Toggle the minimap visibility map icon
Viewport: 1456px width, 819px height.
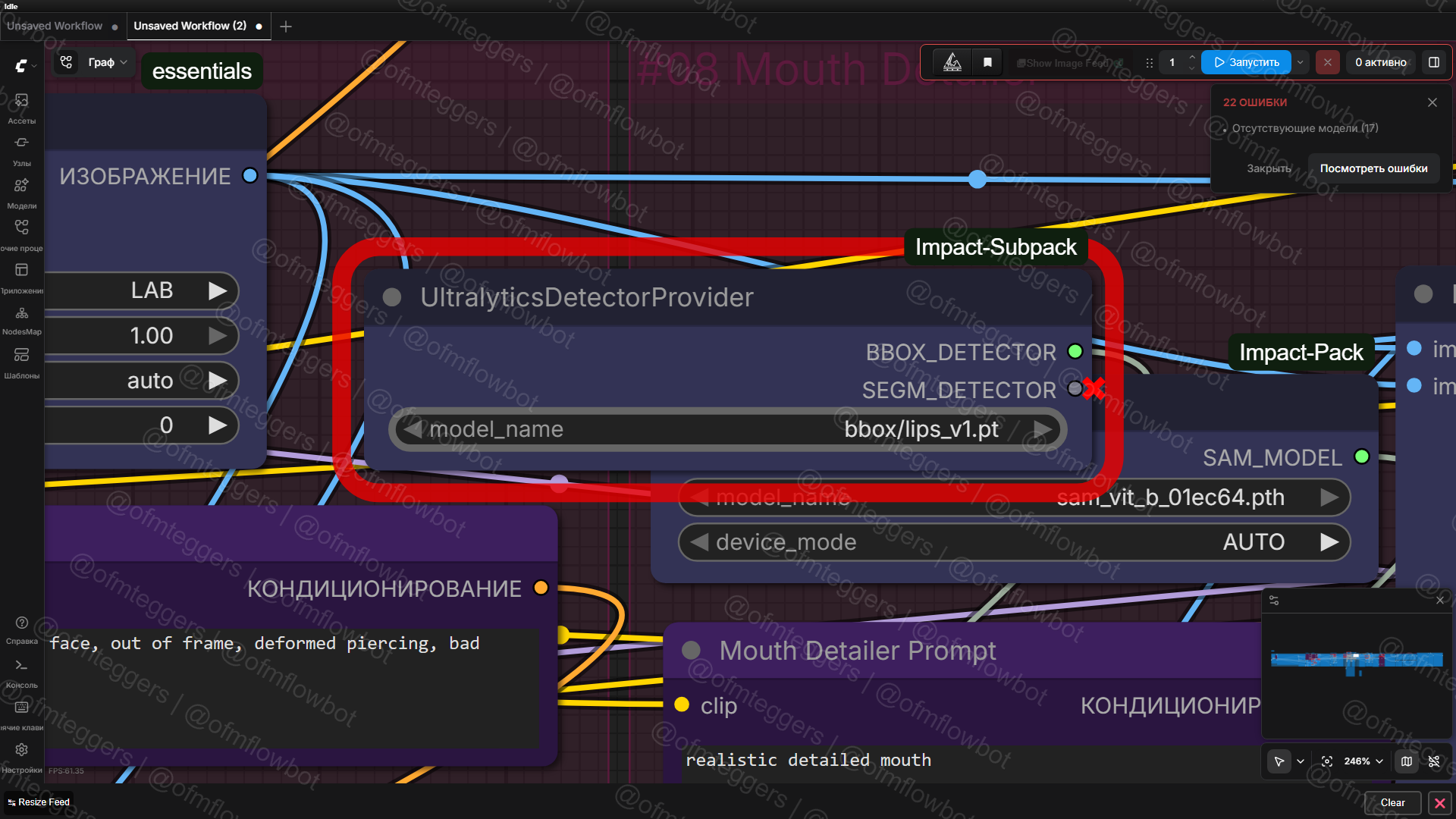click(x=1407, y=761)
